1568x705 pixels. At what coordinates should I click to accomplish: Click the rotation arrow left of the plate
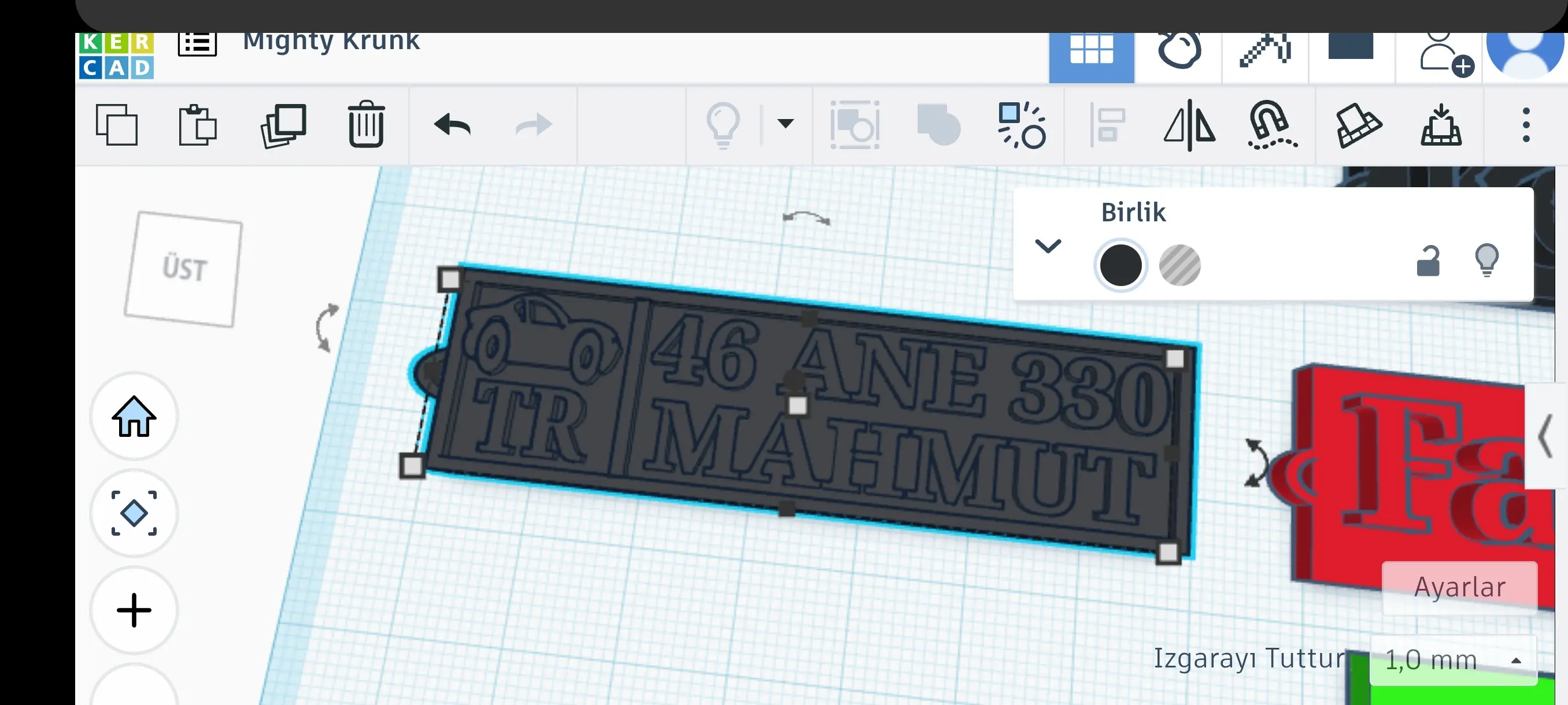(x=326, y=327)
